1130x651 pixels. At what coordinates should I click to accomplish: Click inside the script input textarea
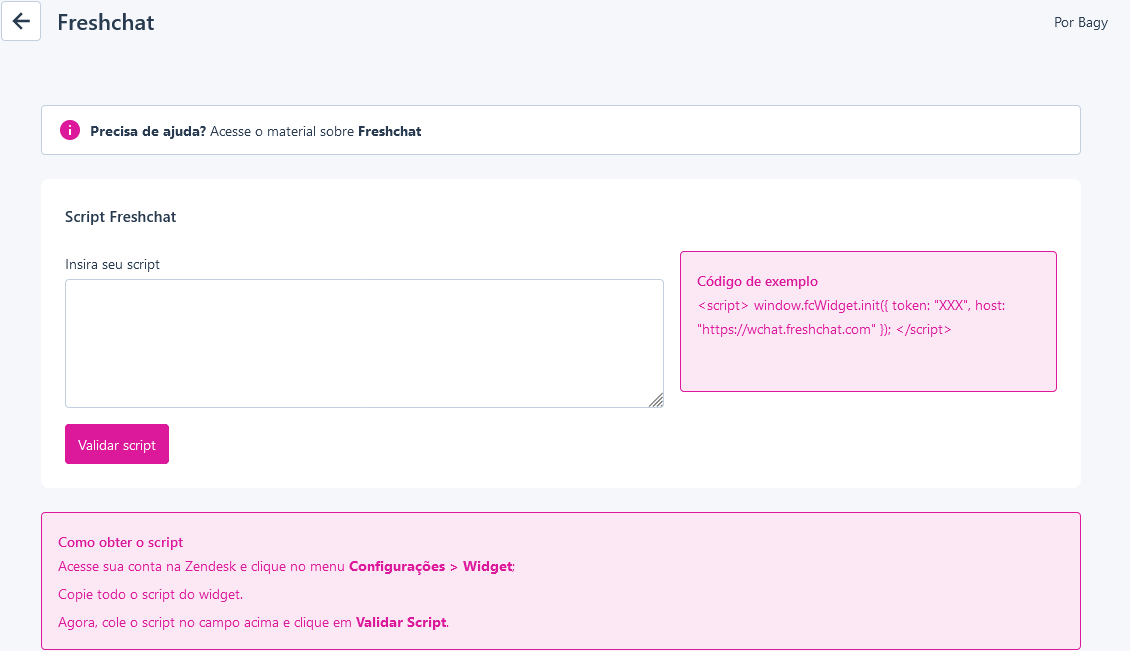pos(364,343)
